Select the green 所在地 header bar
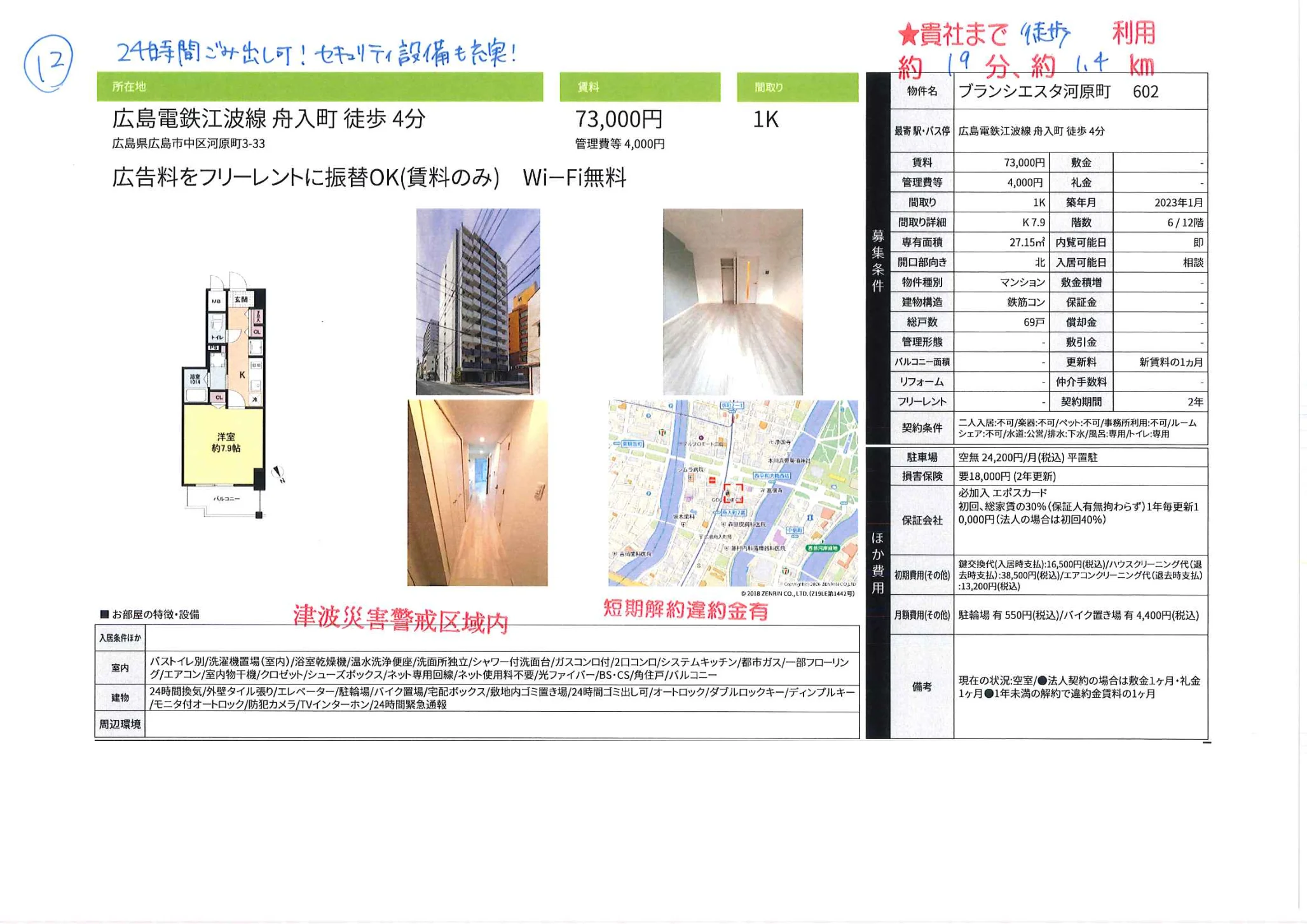This screenshot has height=924, width=1307. point(320,86)
